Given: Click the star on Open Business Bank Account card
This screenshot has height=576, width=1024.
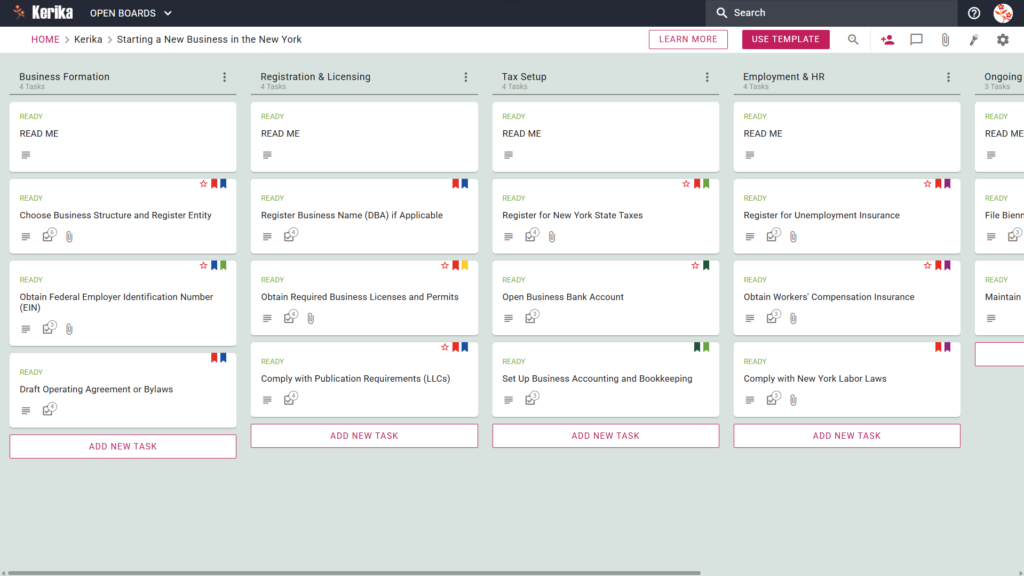Looking at the screenshot, I should coord(695,265).
